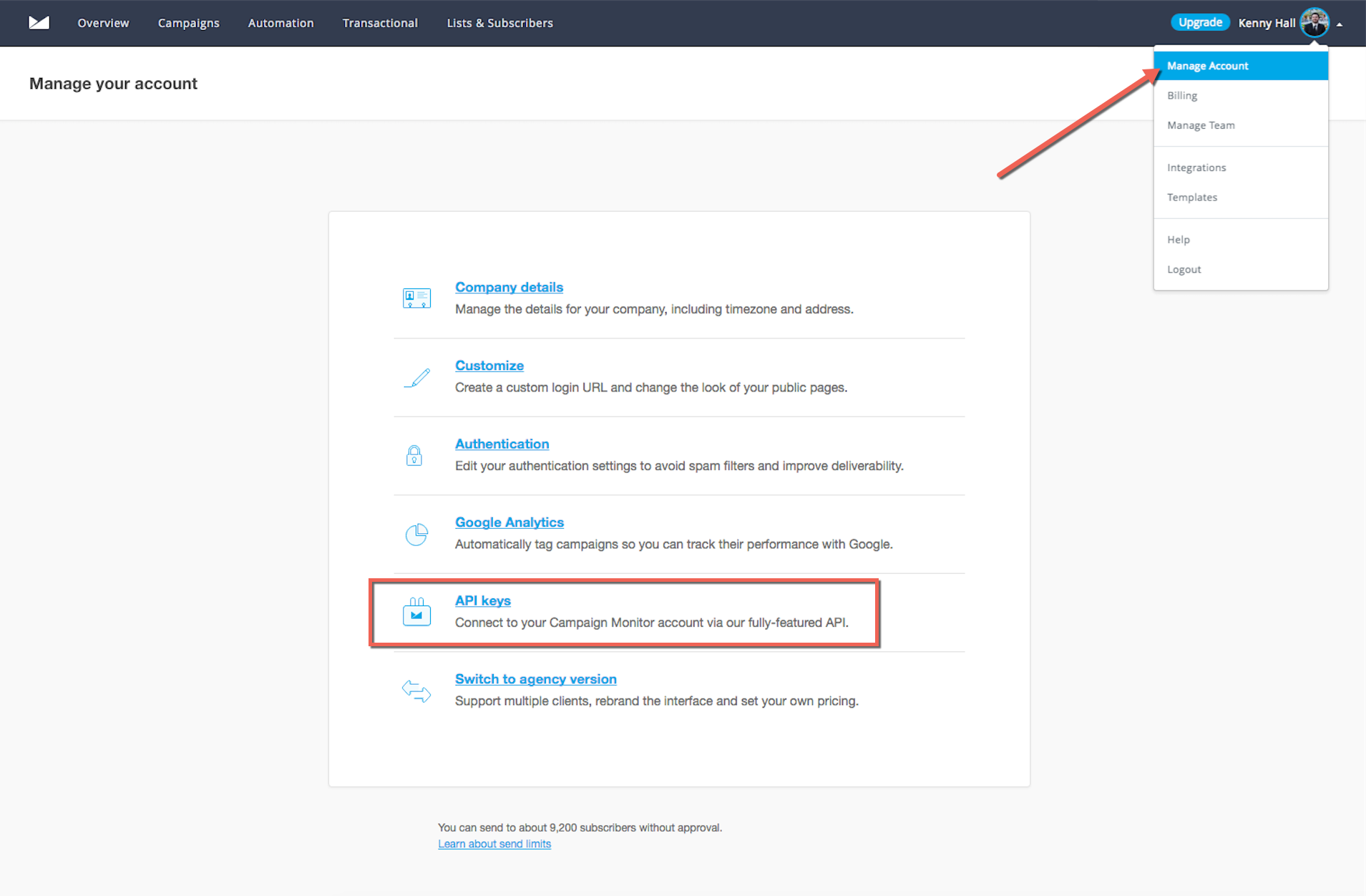Image resolution: width=1366 pixels, height=896 pixels.
Task: Go to the Campaigns tab
Action: (189, 23)
